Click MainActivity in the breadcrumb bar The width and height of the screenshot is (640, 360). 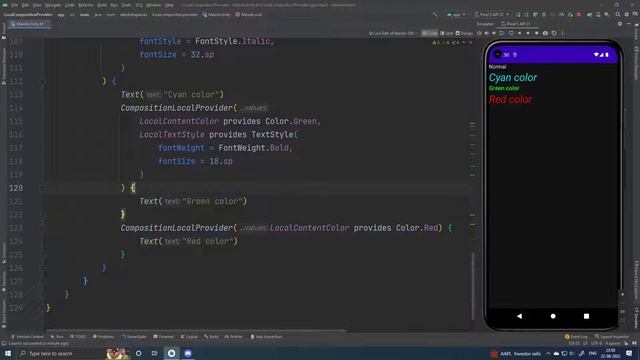click(x=216, y=15)
